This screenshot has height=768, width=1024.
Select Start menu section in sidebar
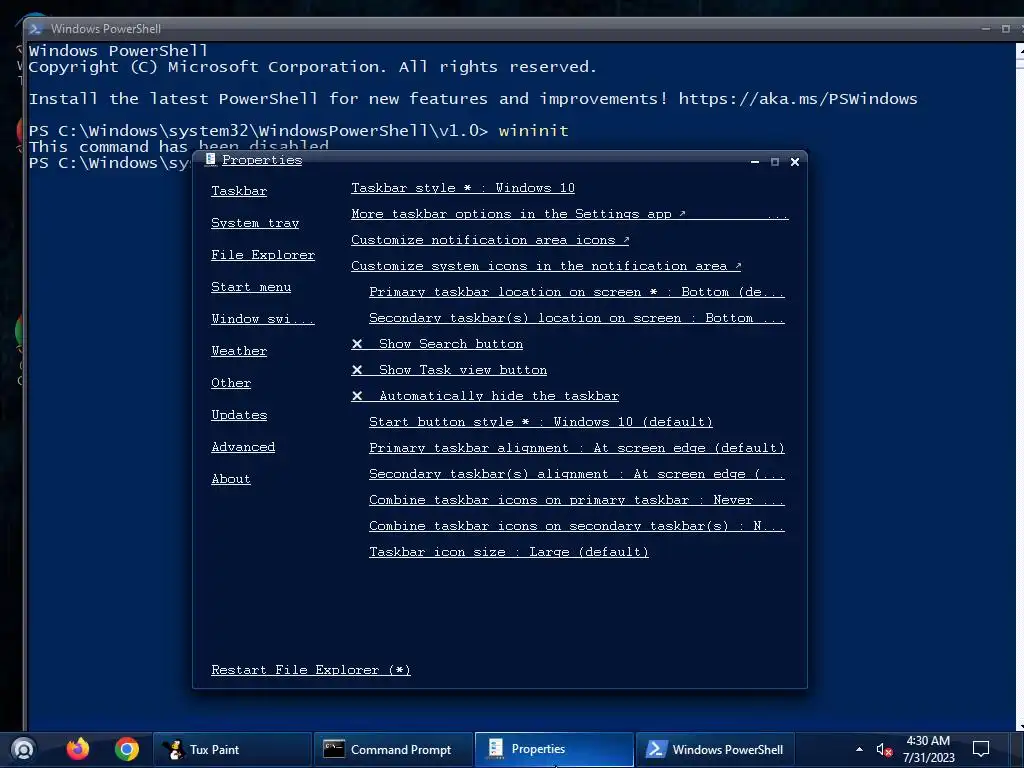[x=251, y=287]
